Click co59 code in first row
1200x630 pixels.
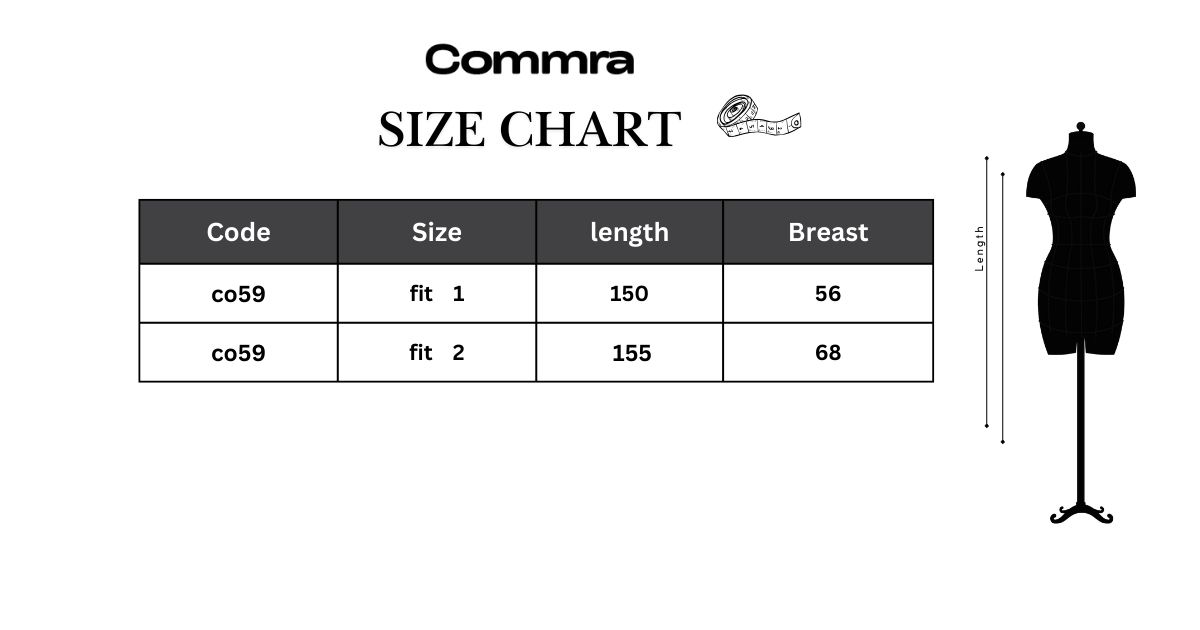coord(238,294)
